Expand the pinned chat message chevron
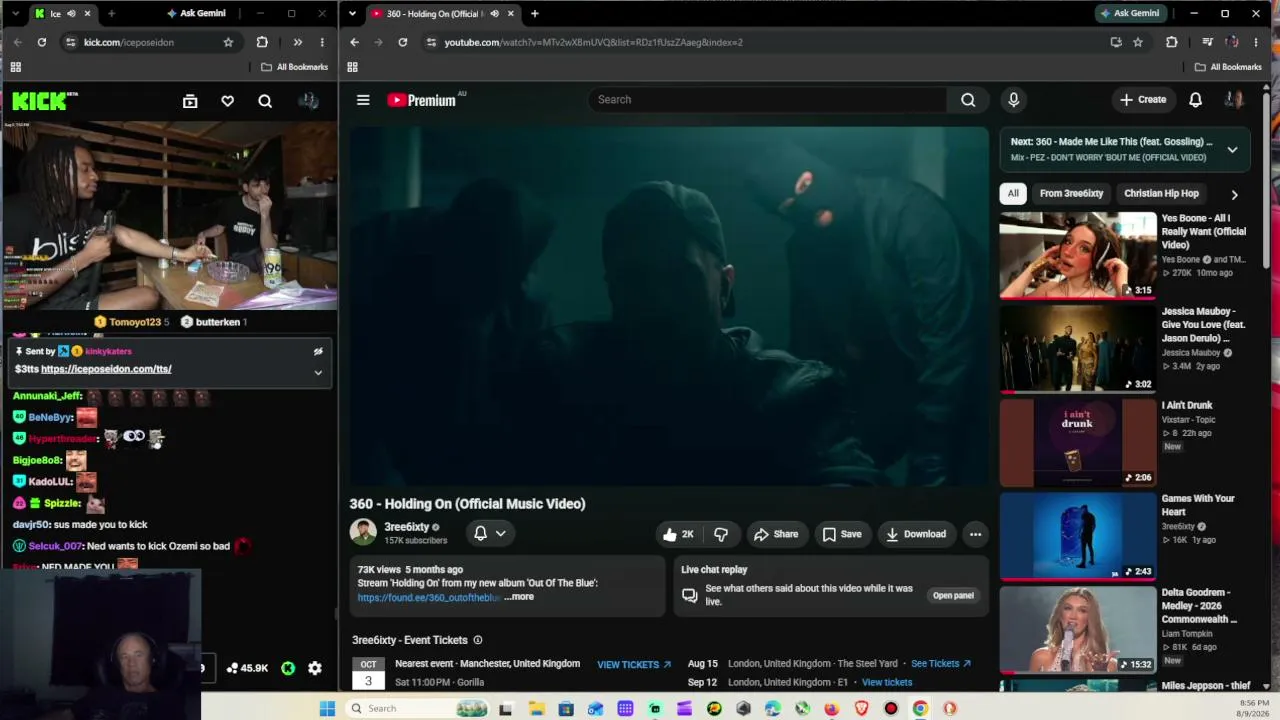Image resolution: width=1280 pixels, height=720 pixels. 318,372
